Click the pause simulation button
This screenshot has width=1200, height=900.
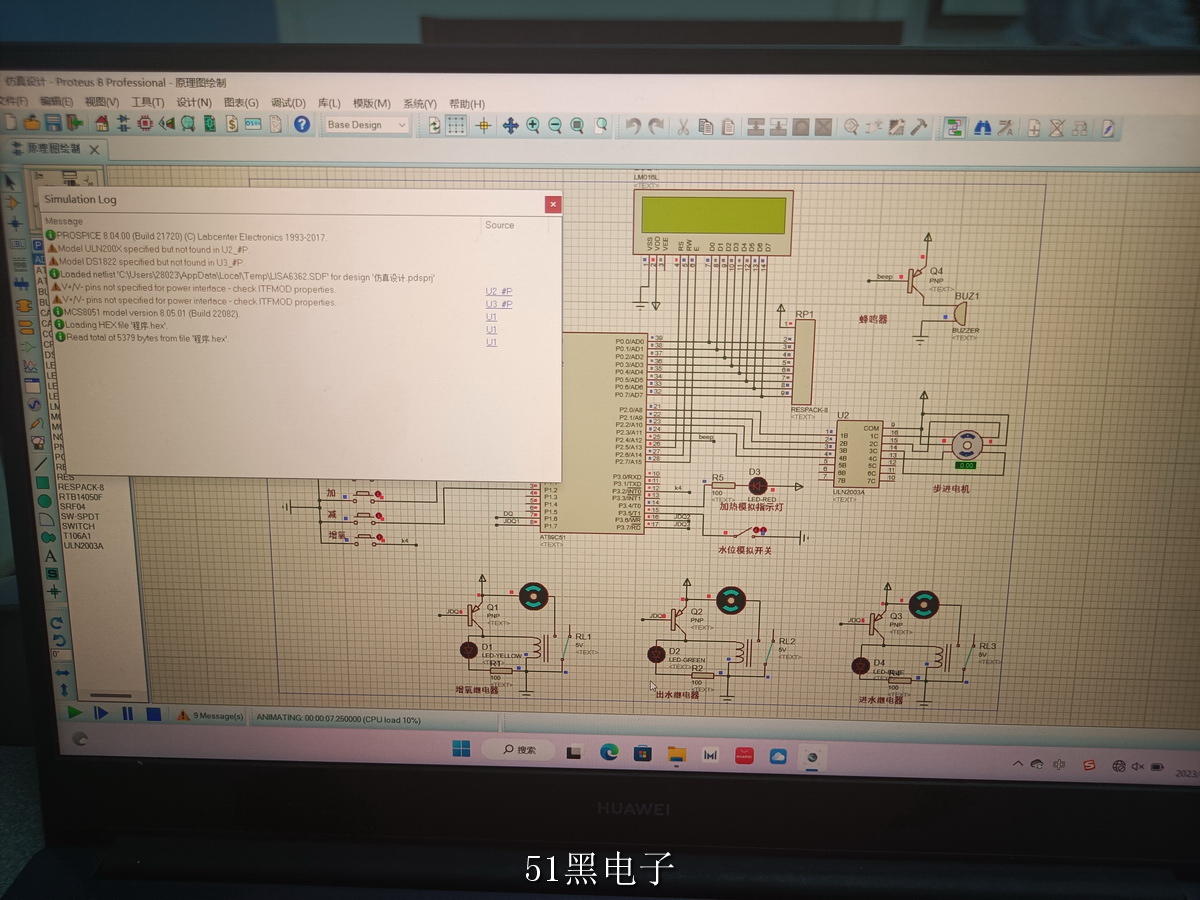pyautogui.click(x=127, y=714)
